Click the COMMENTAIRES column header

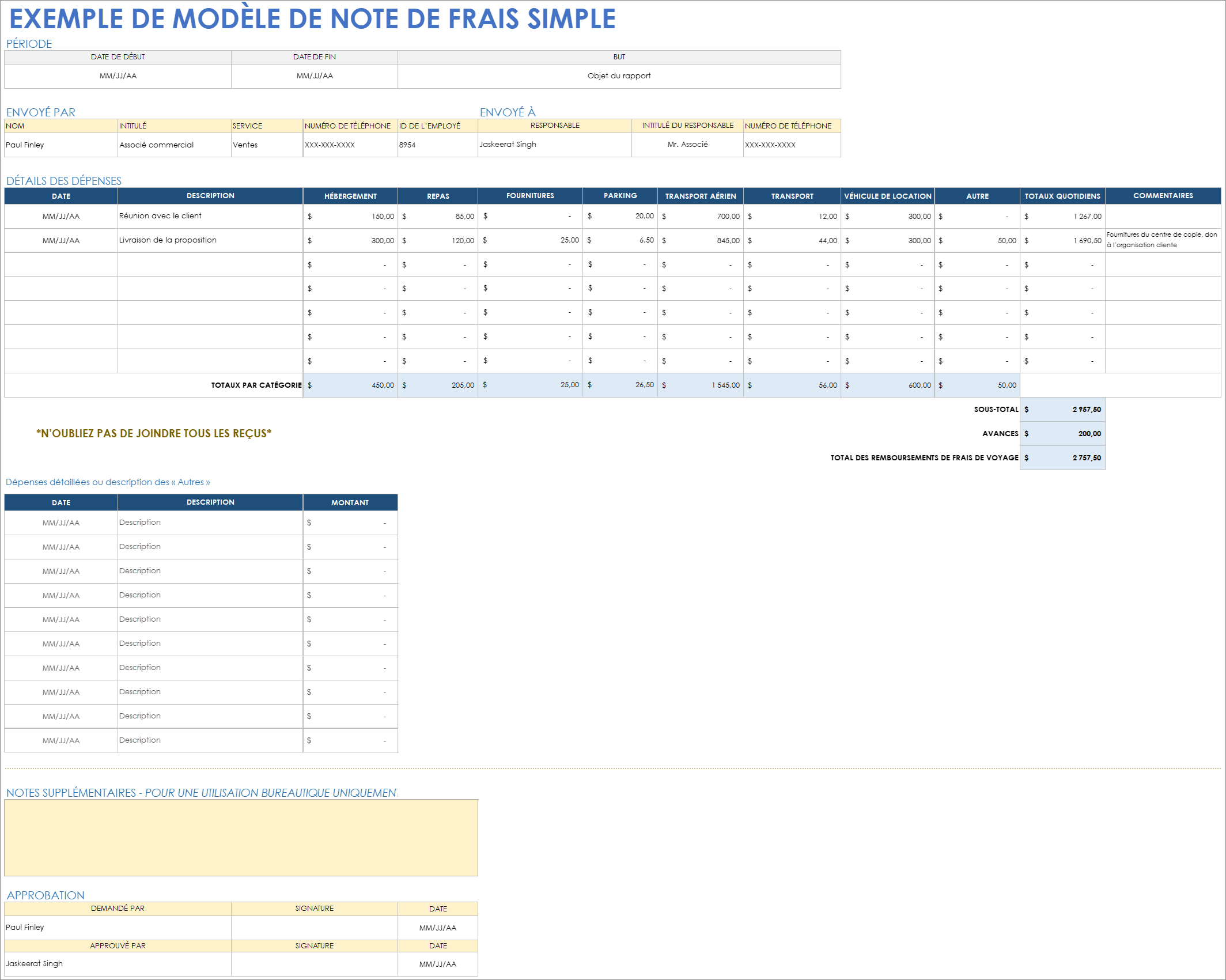1163,196
